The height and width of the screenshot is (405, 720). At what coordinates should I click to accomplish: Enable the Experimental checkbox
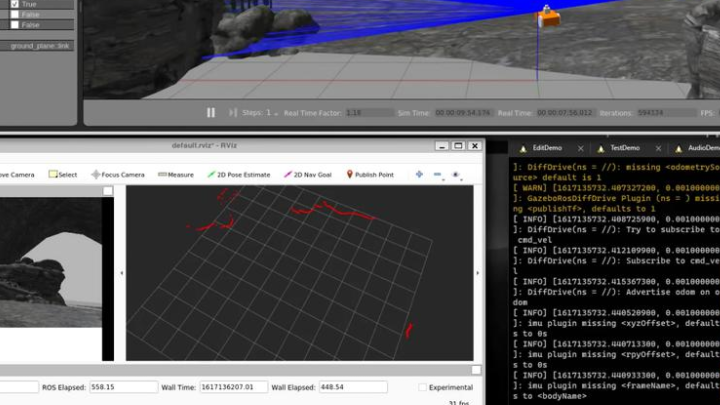(x=422, y=388)
